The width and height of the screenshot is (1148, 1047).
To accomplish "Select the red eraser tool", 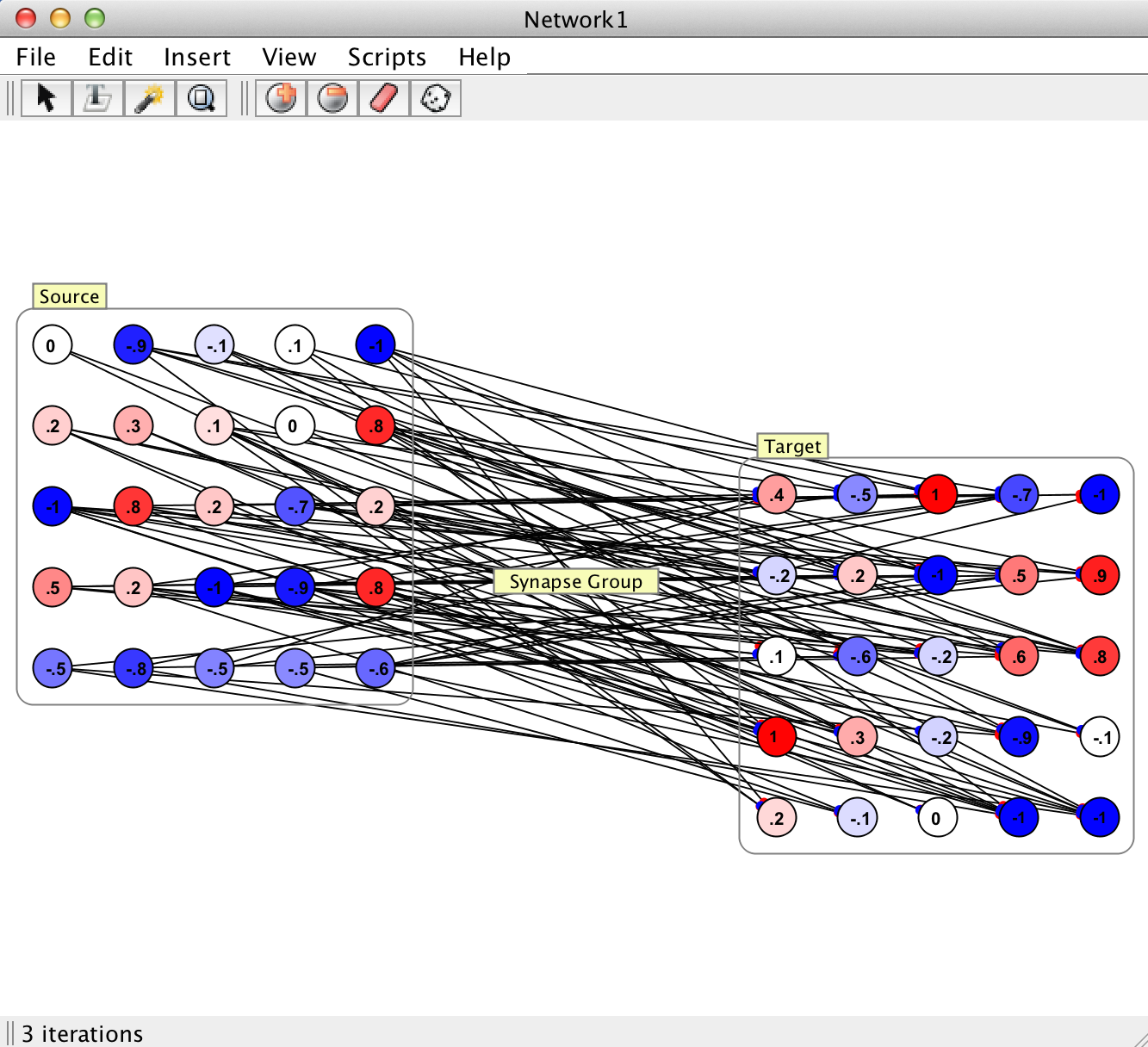I will click(x=384, y=98).
